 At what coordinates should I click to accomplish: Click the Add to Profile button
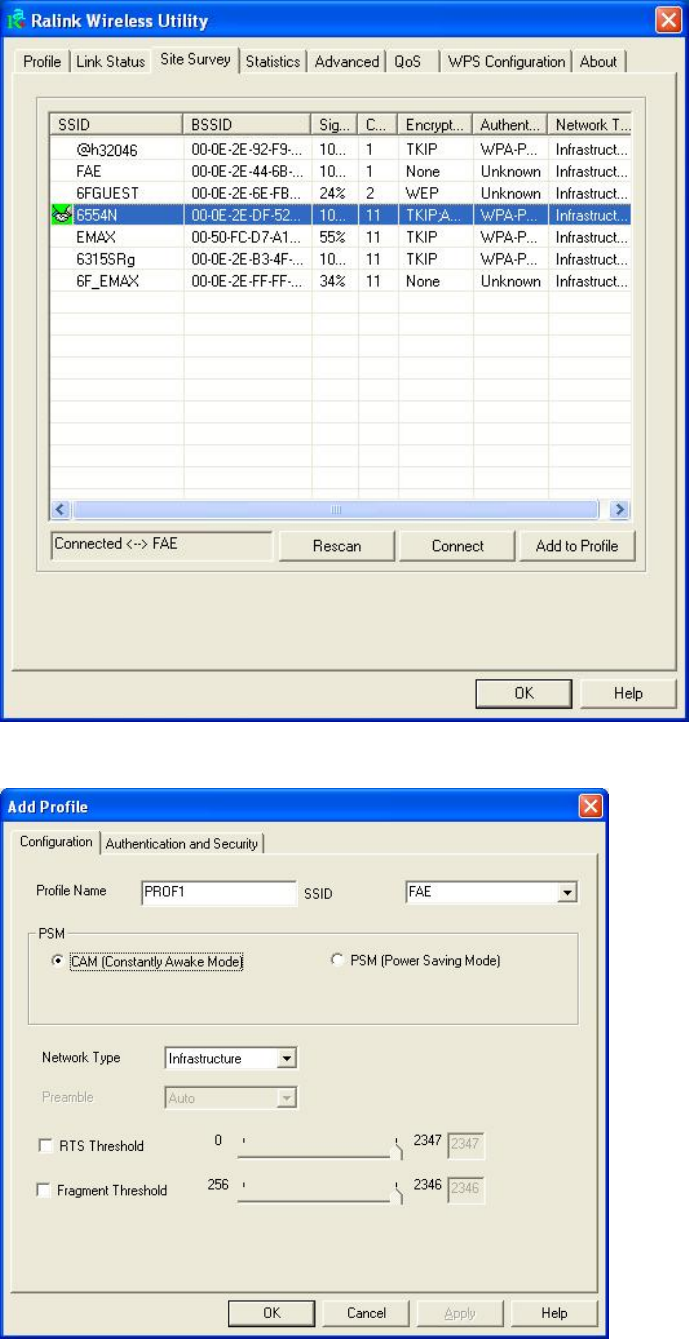click(x=577, y=546)
